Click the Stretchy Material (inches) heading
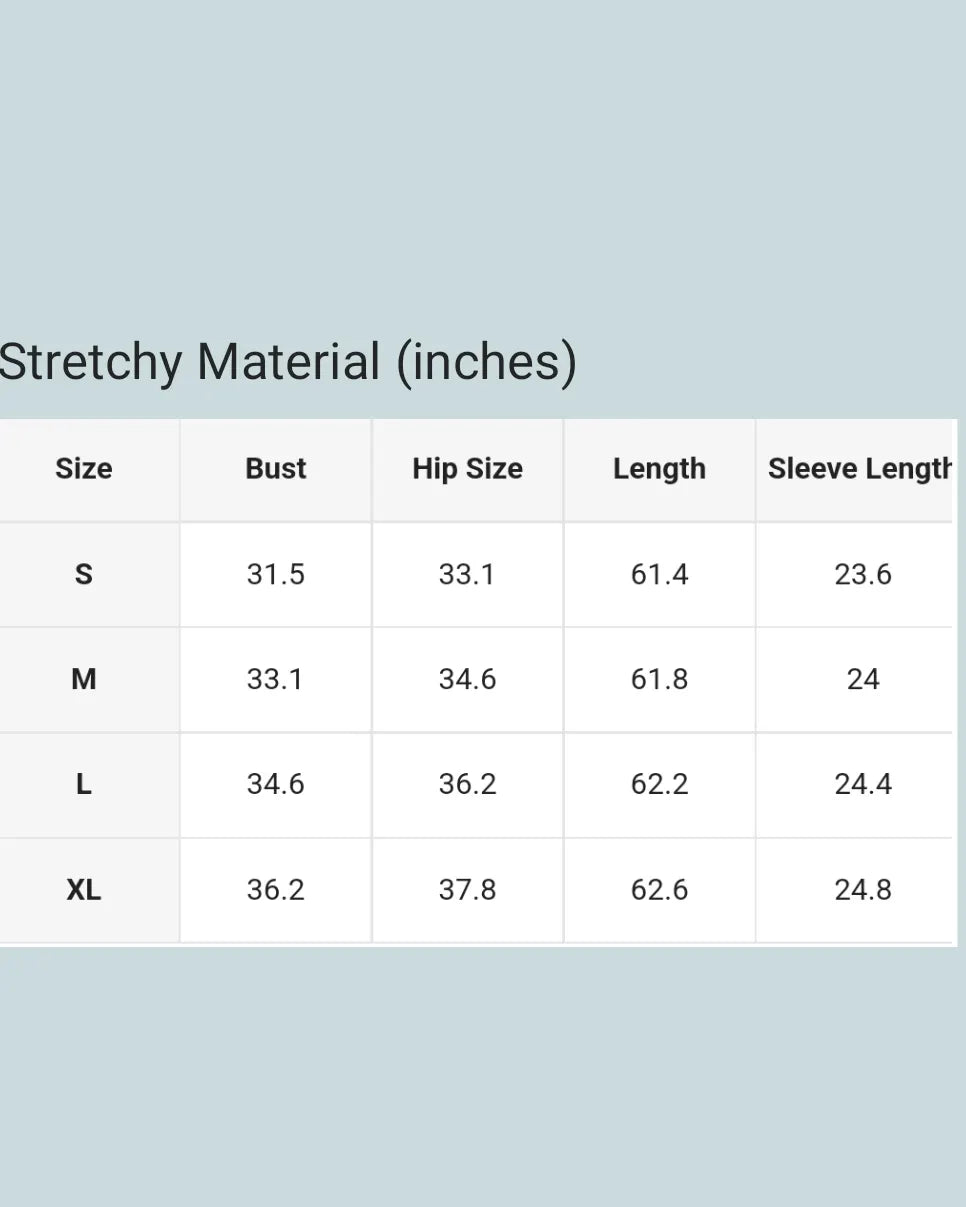966x1207 pixels. (288, 362)
